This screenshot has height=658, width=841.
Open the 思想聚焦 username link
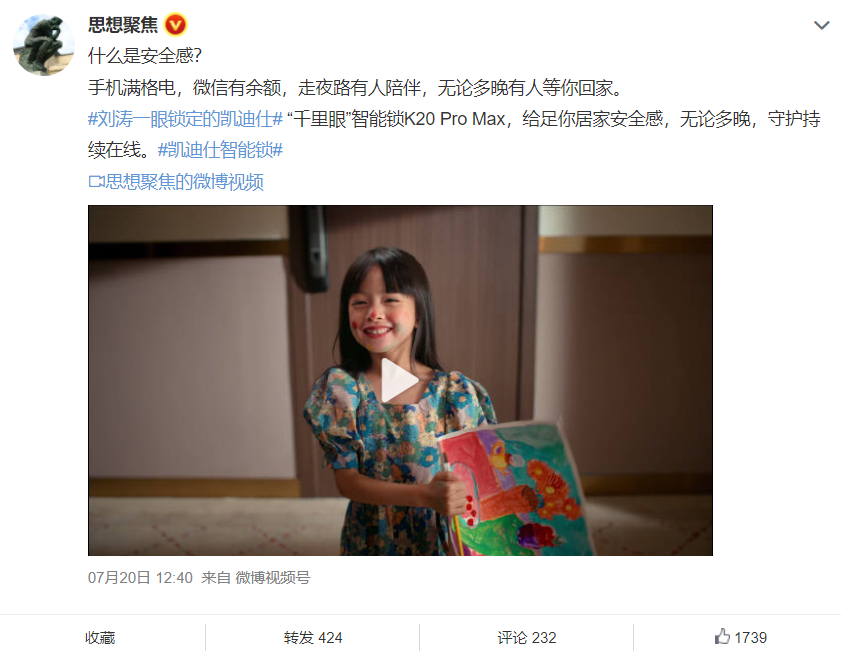pos(123,25)
